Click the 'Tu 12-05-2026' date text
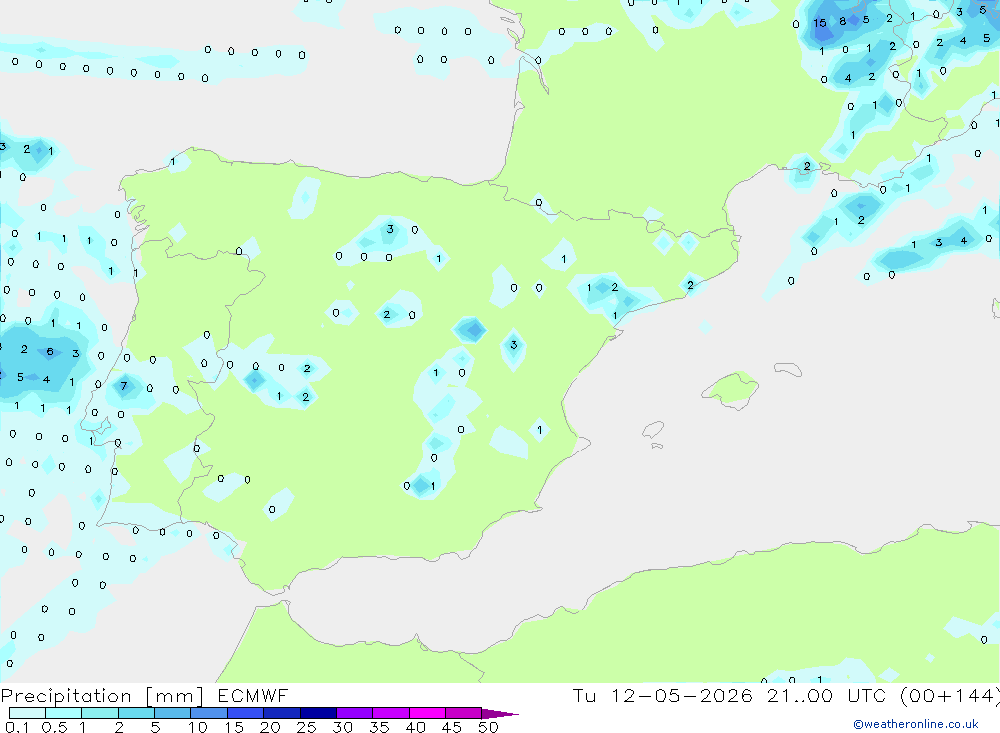Viewport: 1000px width, 733px height. pos(663,696)
